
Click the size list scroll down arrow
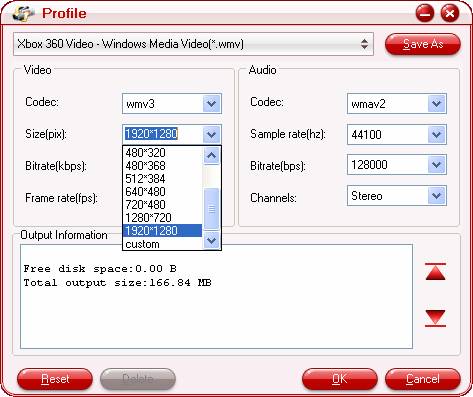[x=211, y=240]
